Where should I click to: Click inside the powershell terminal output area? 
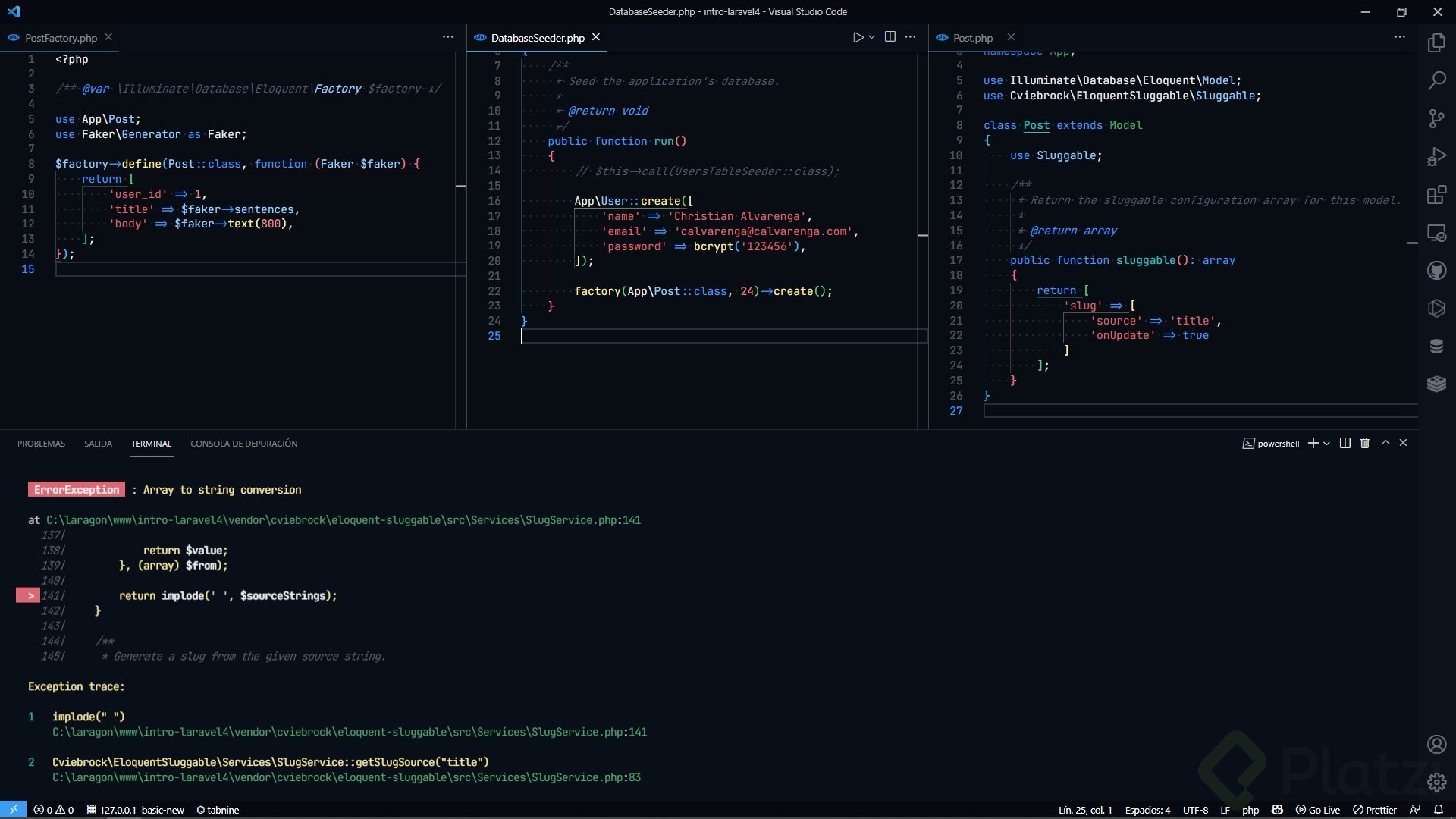click(x=682, y=607)
